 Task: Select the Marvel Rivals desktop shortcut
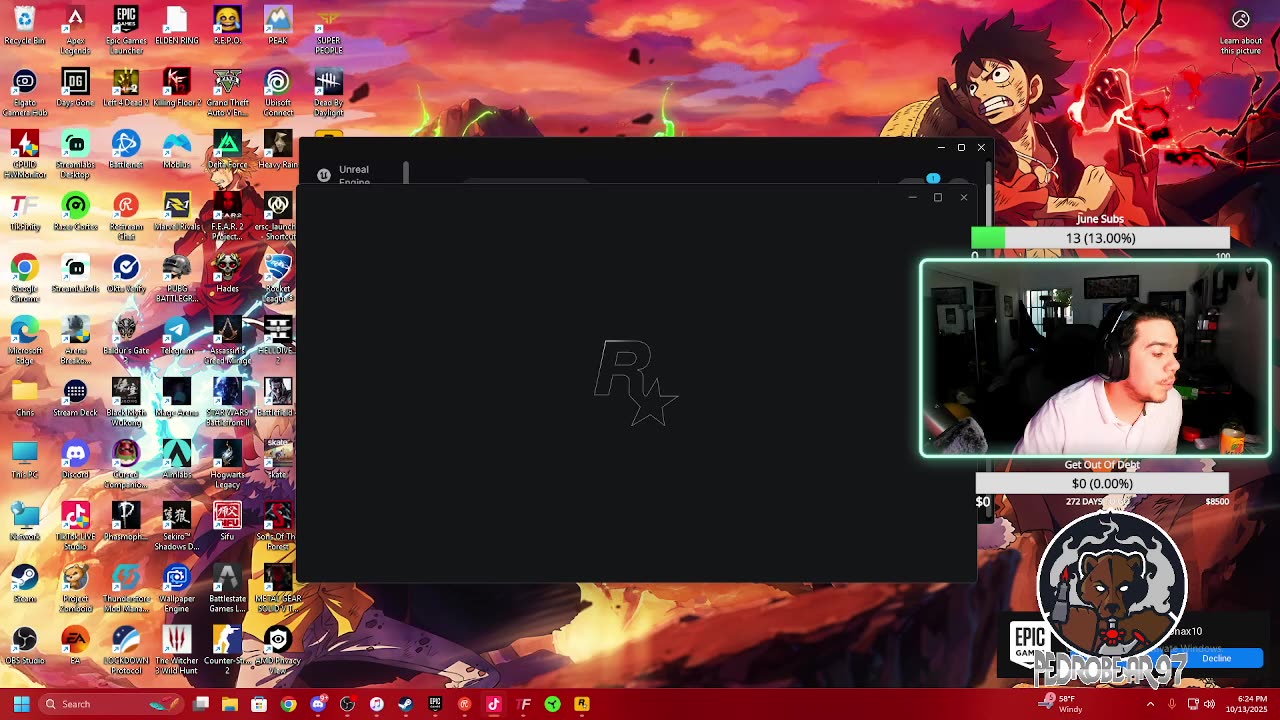tap(177, 212)
